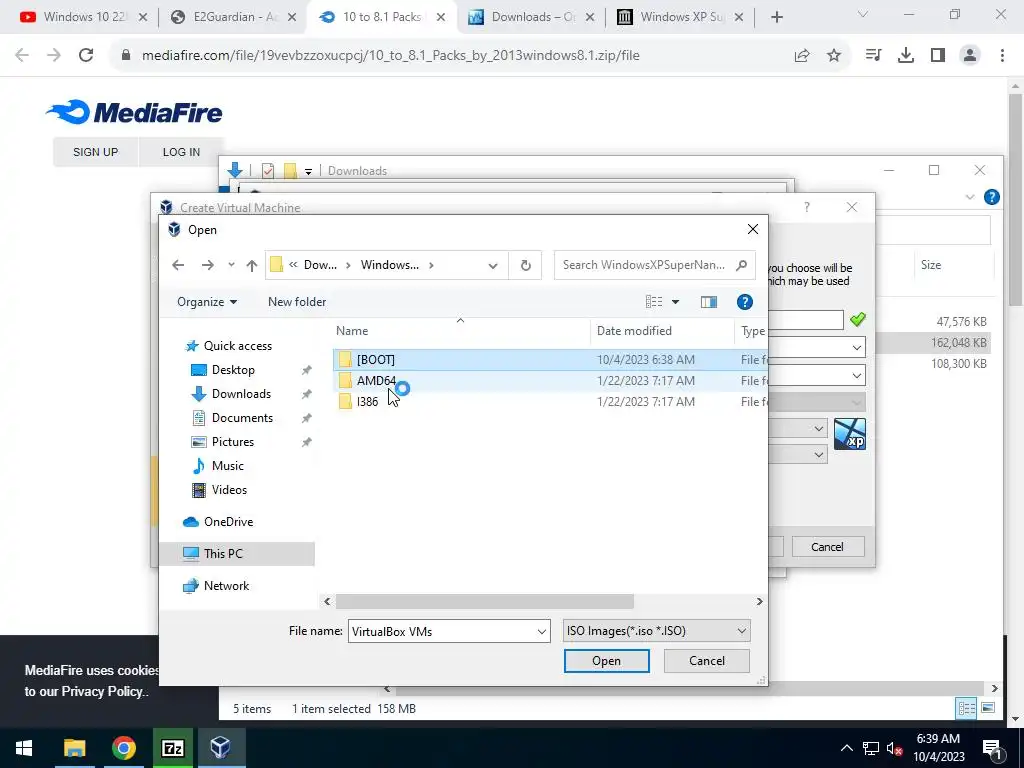Image resolution: width=1024 pixels, height=768 pixels.
Task: Toggle the preview pane icon
Action: pyautogui.click(x=709, y=302)
